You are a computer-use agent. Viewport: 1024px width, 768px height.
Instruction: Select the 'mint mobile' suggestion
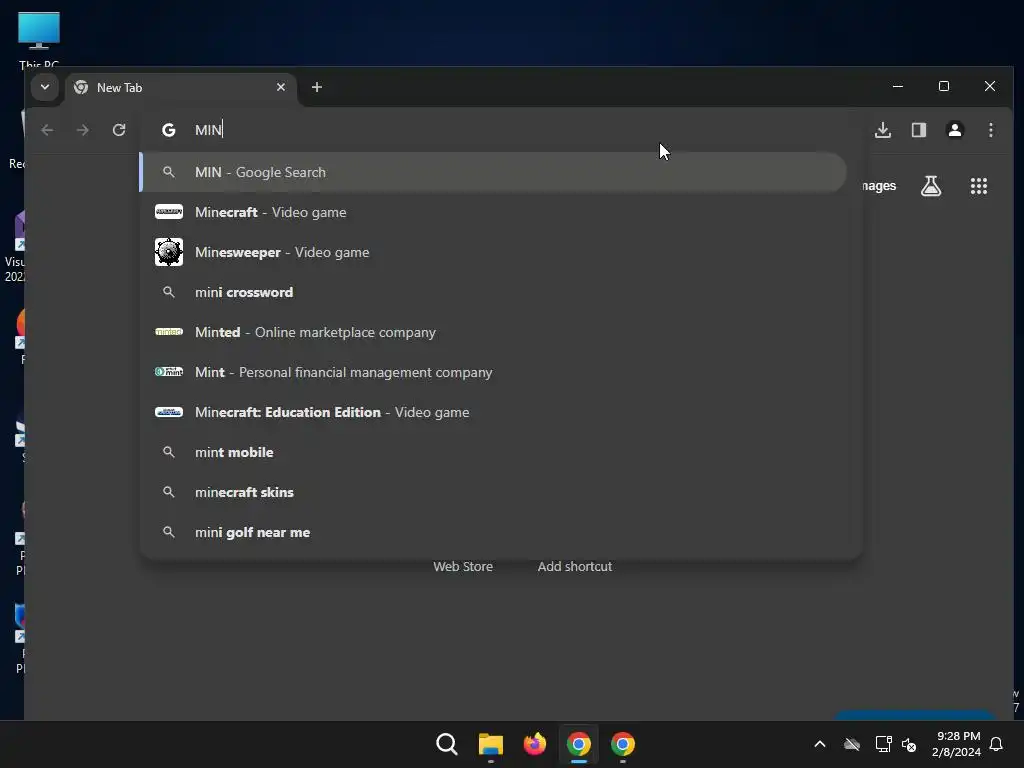(494, 452)
